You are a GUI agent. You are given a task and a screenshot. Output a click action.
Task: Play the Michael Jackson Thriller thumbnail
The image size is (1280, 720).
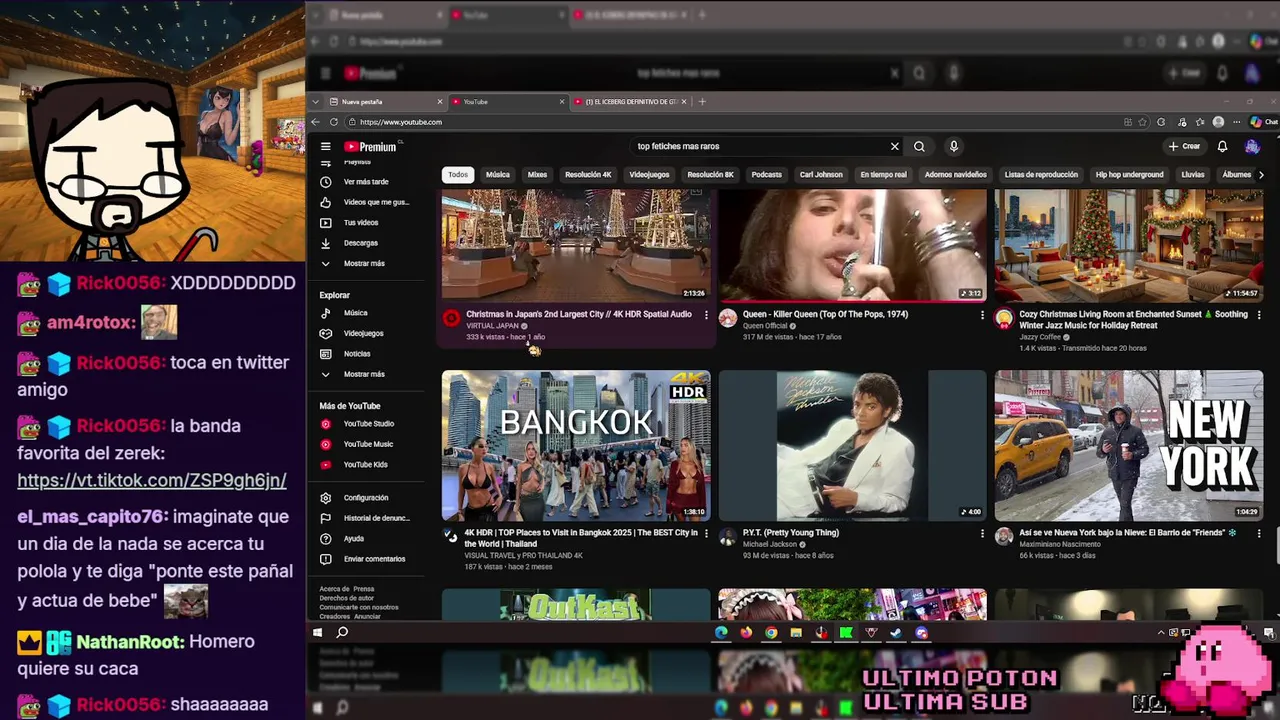852,446
